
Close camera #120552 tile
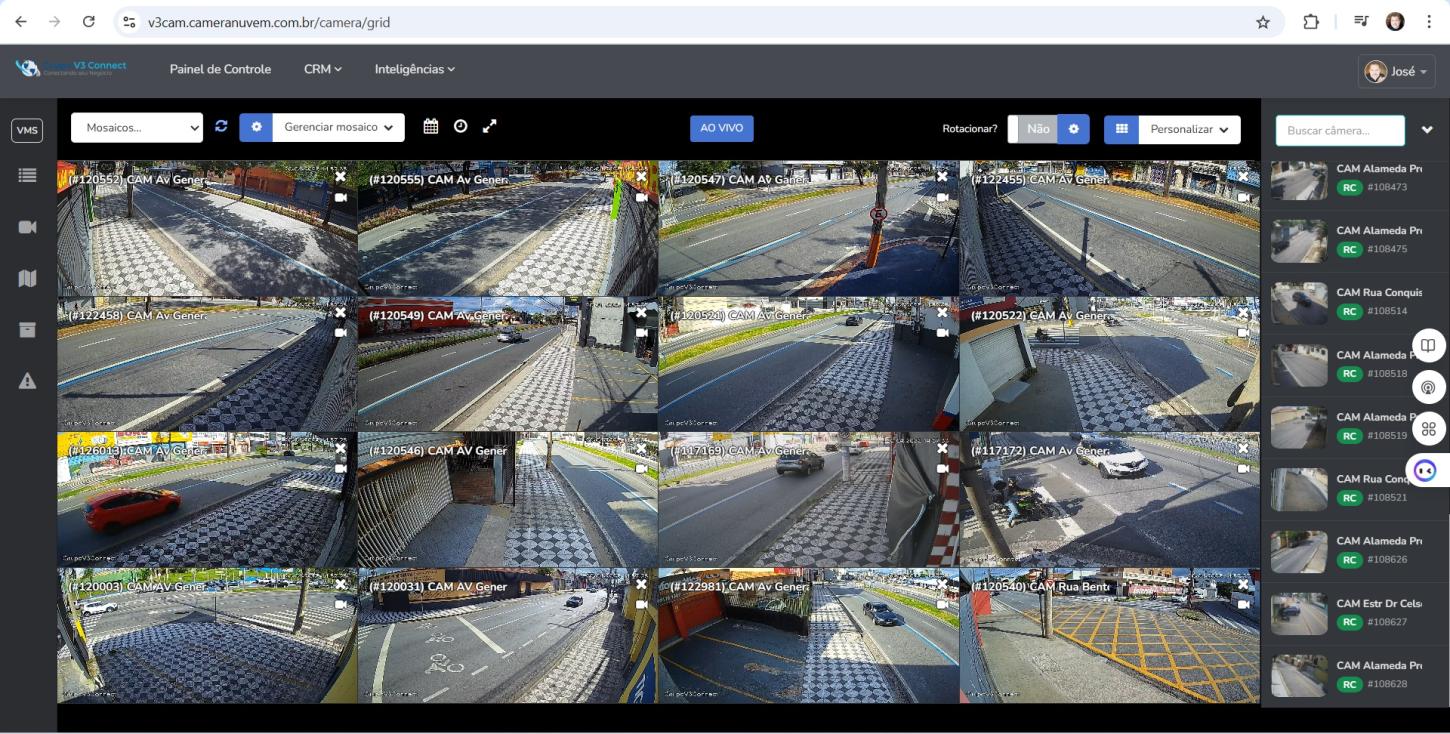pos(340,176)
